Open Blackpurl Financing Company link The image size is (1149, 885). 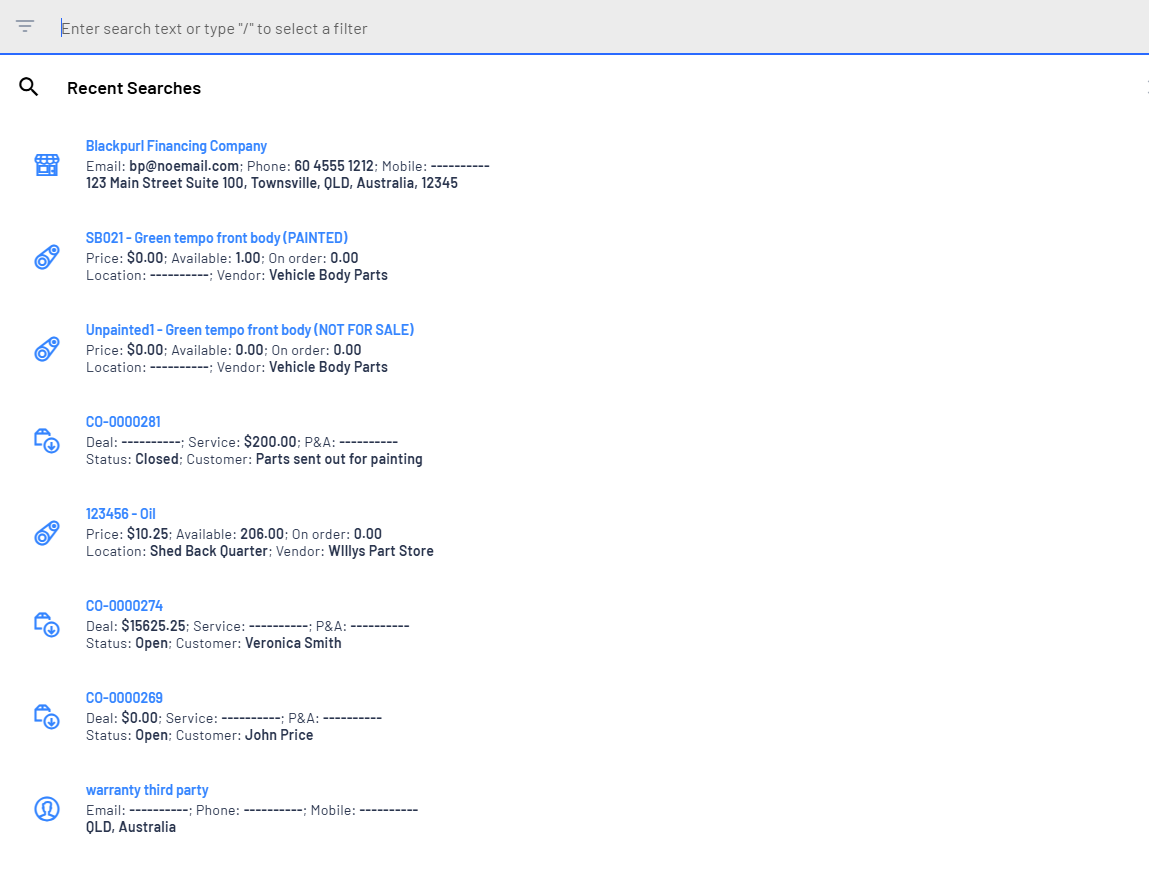pos(176,146)
